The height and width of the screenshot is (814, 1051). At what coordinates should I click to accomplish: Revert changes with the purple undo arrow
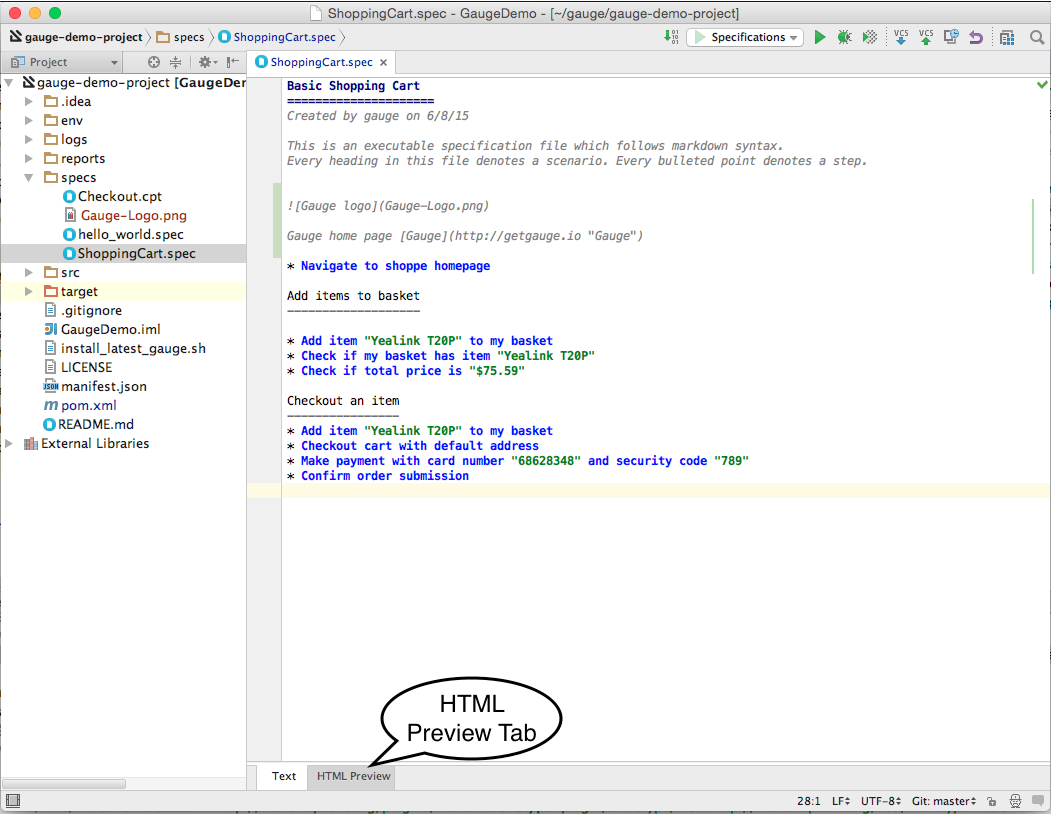pyautogui.click(x=976, y=37)
